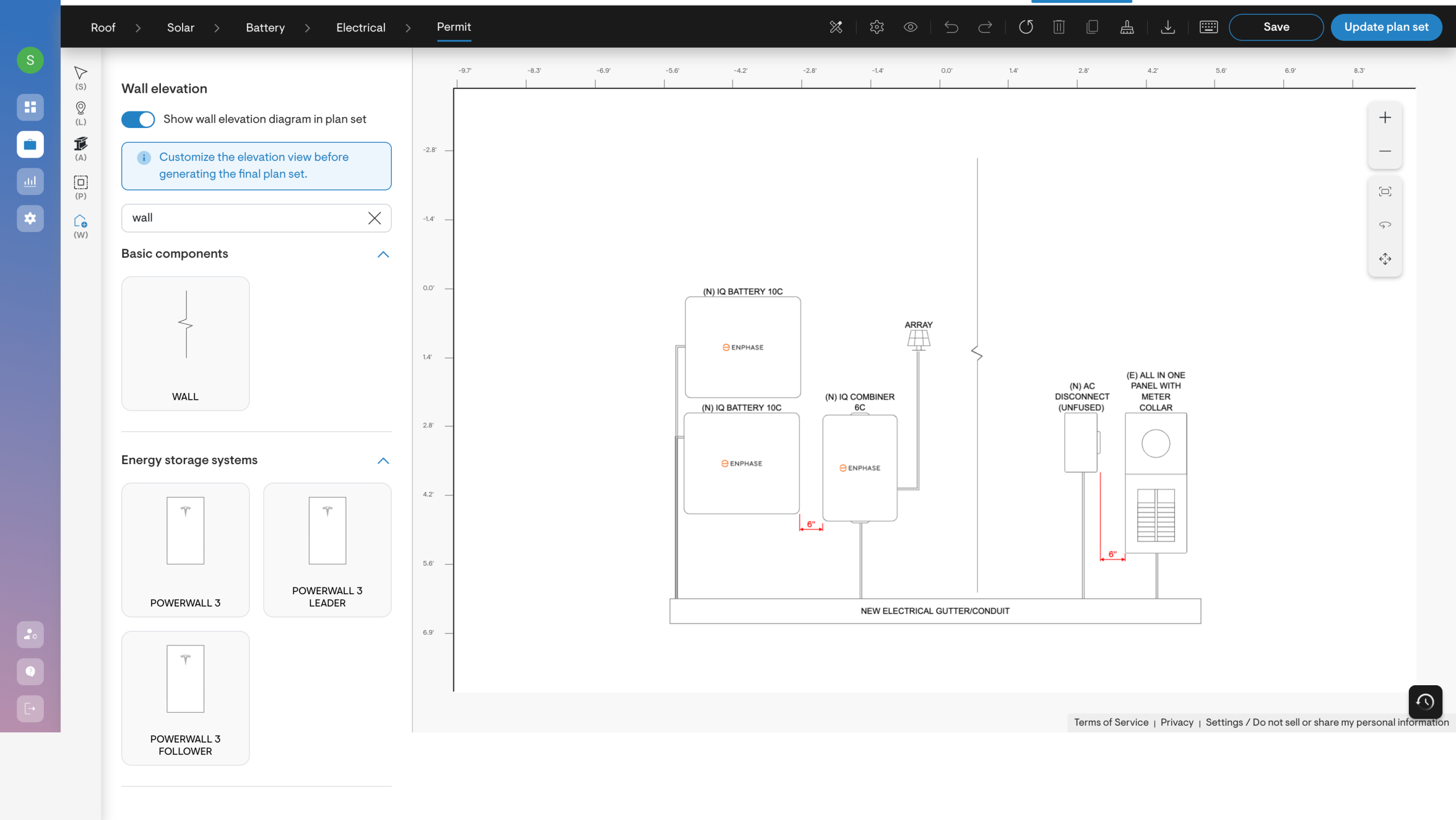Go to the Battery step
The image size is (1456, 820).
[265, 27]
